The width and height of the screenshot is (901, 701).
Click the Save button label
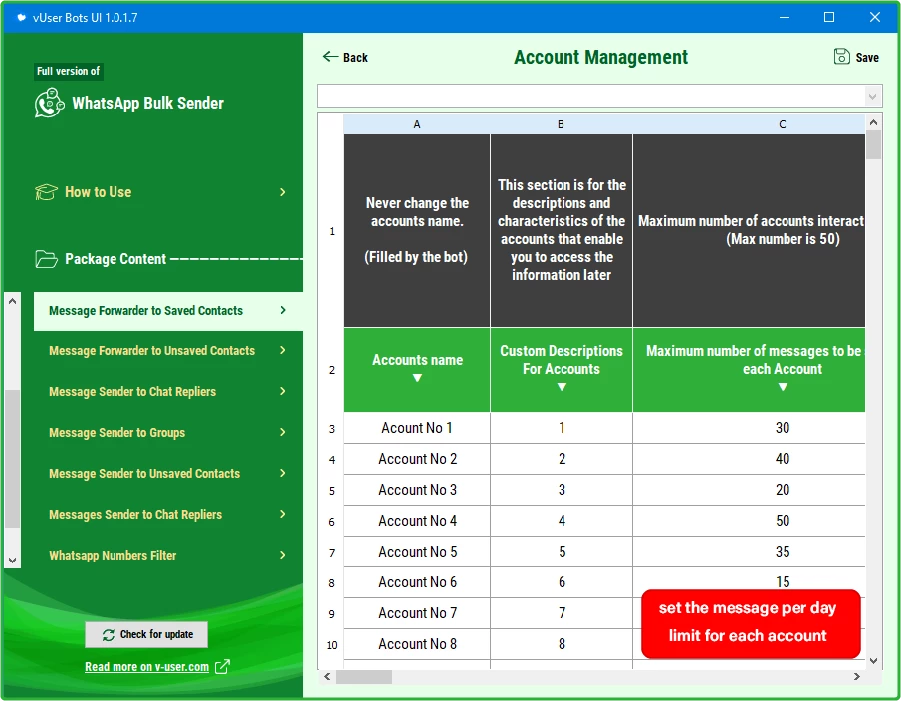[867, 57]
